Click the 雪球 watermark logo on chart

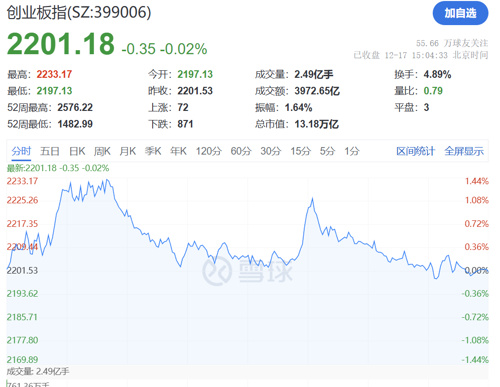(x=247, y=271)
